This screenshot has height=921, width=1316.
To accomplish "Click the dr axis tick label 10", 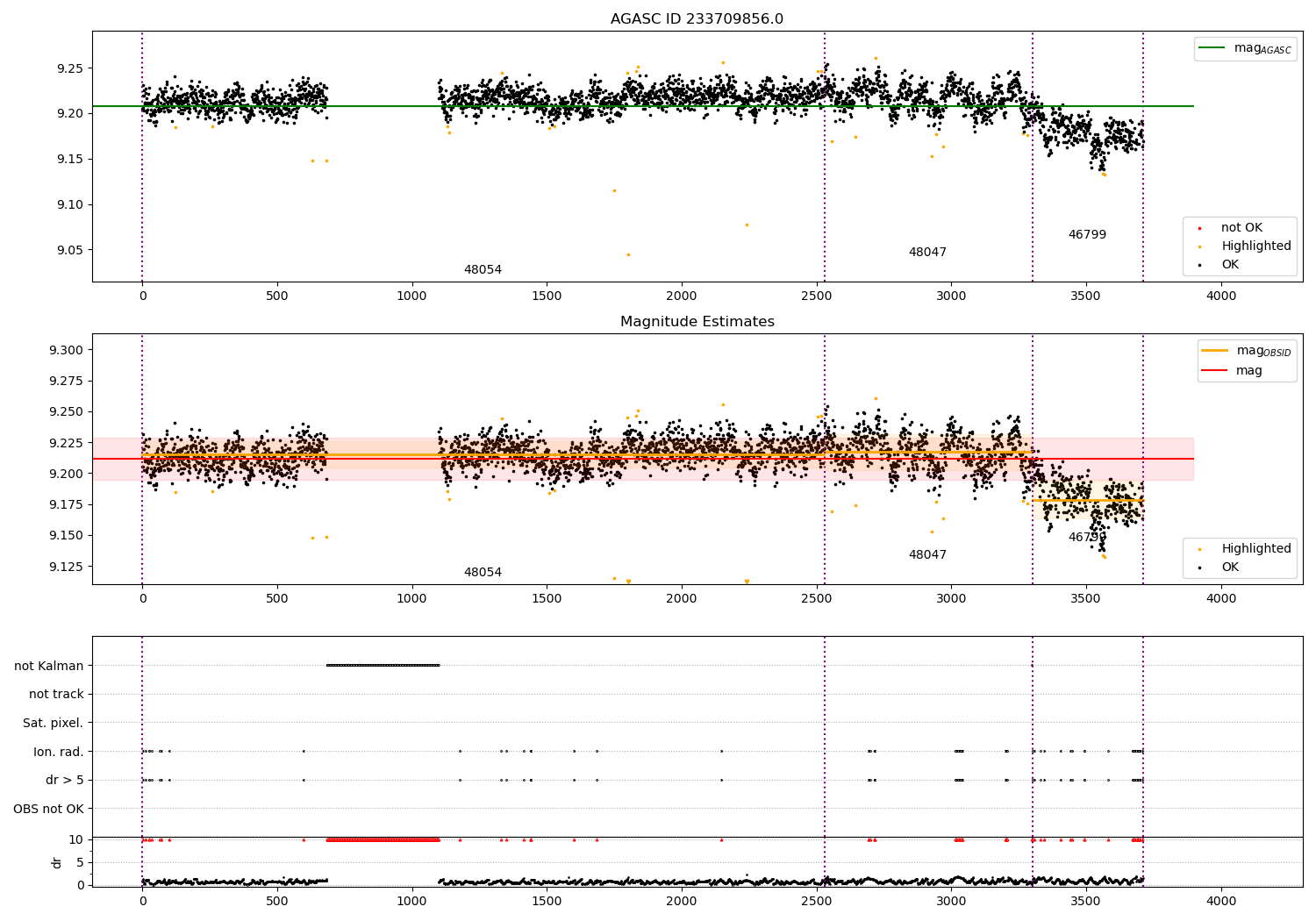I will [77, 840].
